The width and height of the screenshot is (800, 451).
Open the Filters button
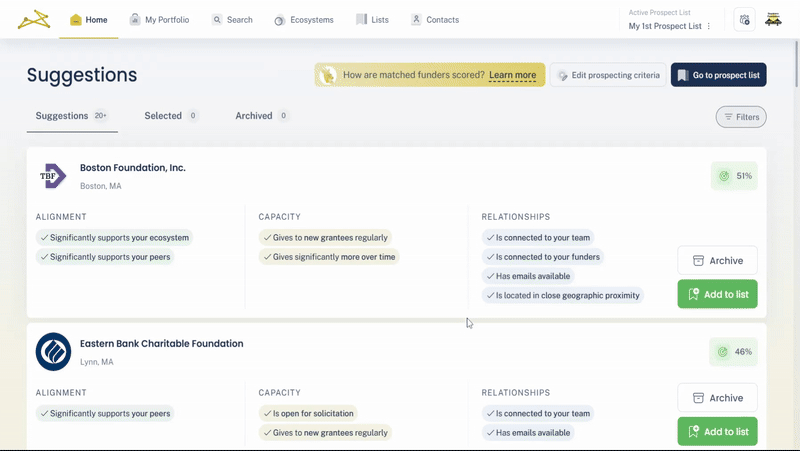(x=741, y=117)
